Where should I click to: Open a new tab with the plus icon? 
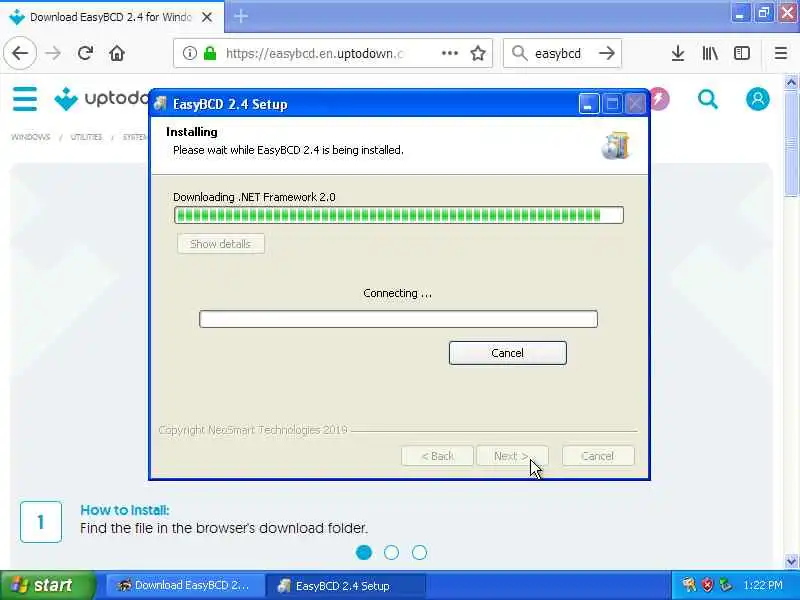pos(241,16)
